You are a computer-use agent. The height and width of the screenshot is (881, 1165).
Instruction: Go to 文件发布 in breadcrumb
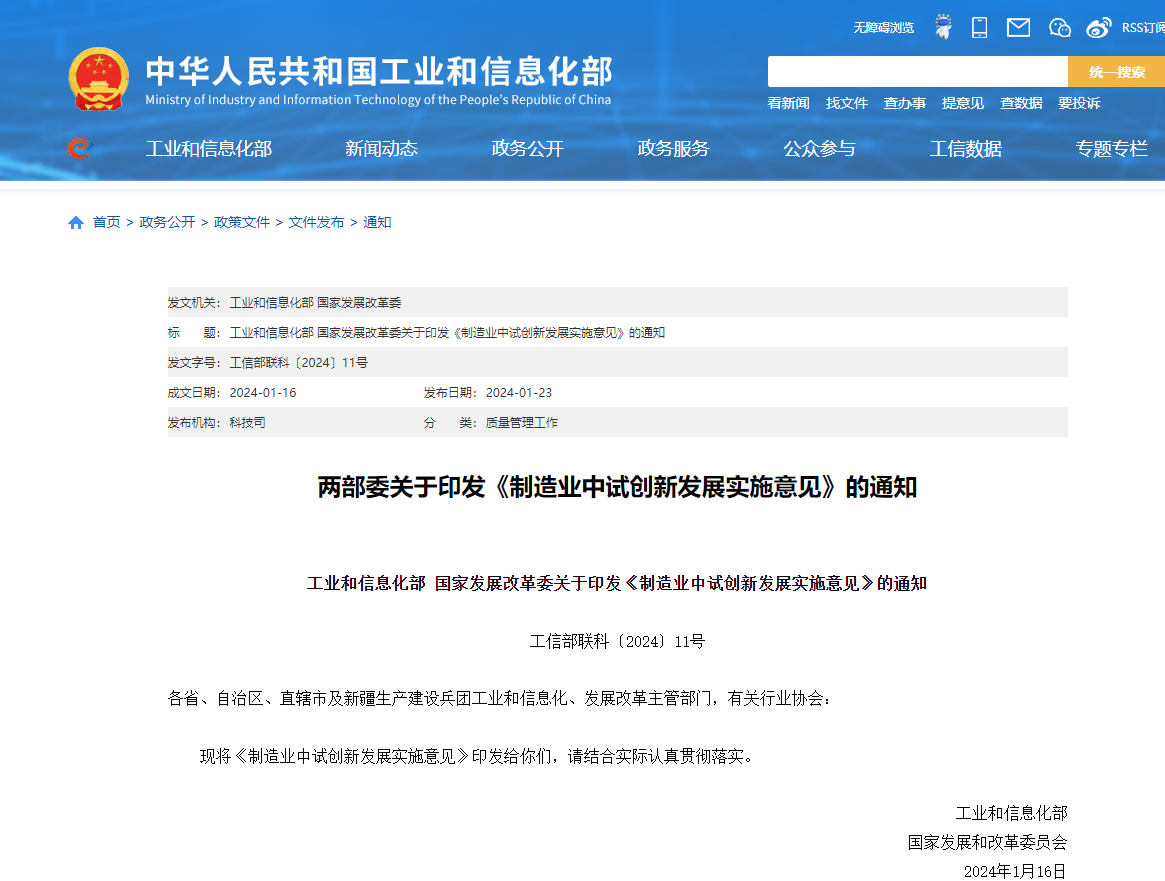point(316,222)
